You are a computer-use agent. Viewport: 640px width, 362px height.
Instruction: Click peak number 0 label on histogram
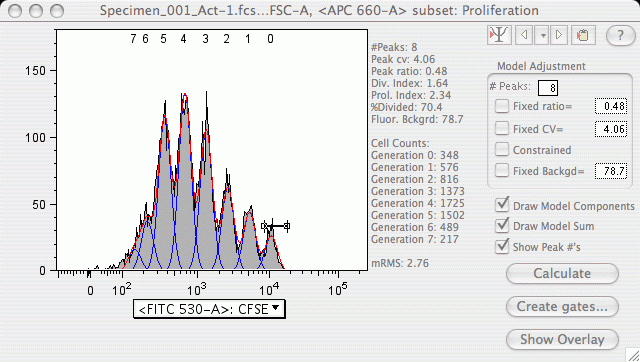tap(270, 39)
